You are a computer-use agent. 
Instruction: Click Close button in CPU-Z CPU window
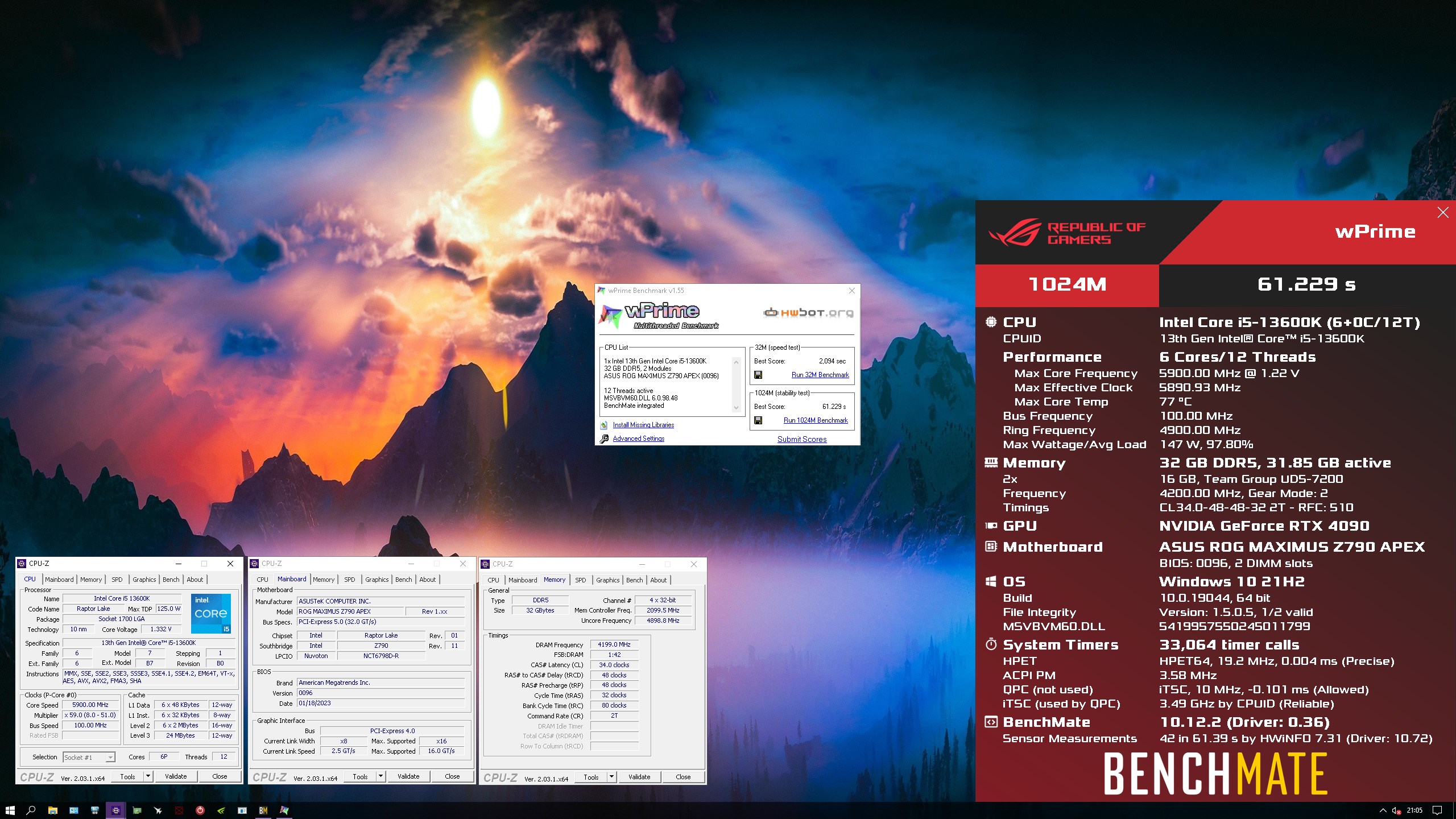click(x=220, y=776)
